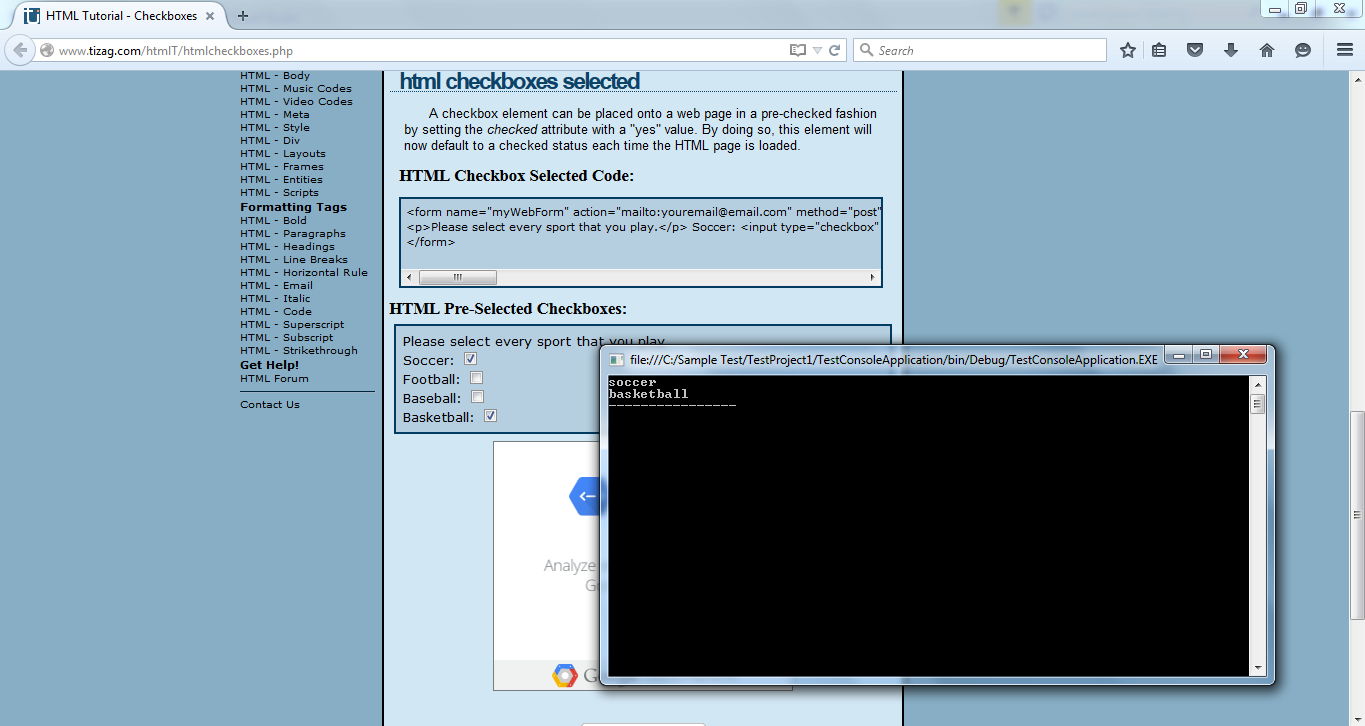Open Downloads arrow icon
The height and width of the screenshot is (726, 1365).
[x=1231, y=50]
